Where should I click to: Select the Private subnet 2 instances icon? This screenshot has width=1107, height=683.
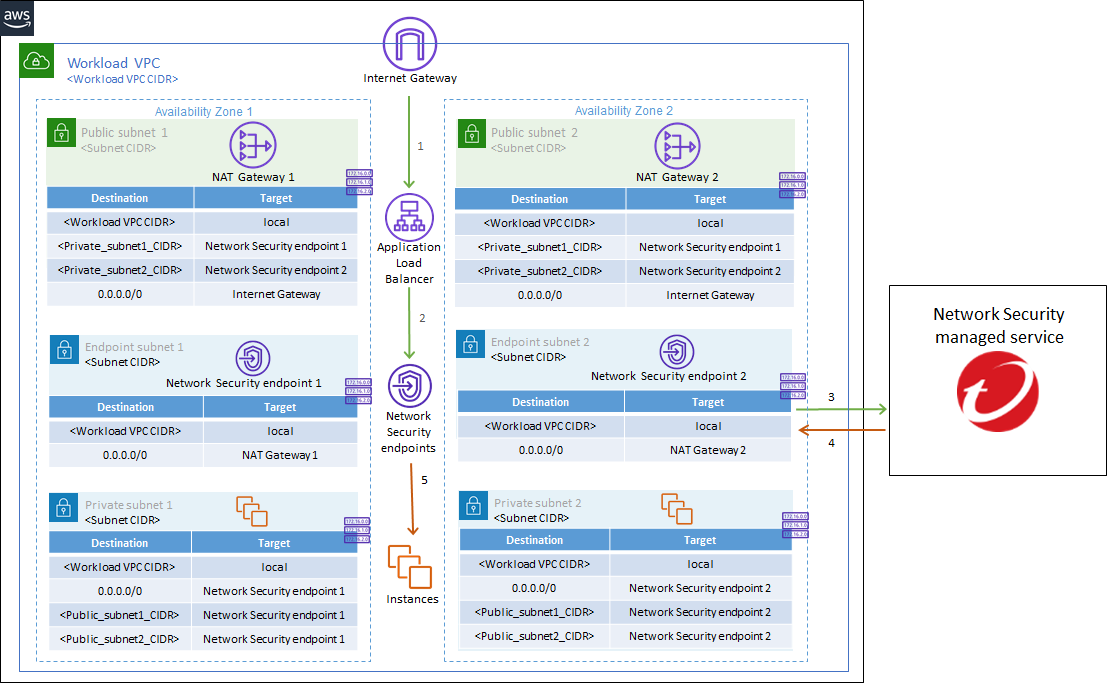[676, 509]
